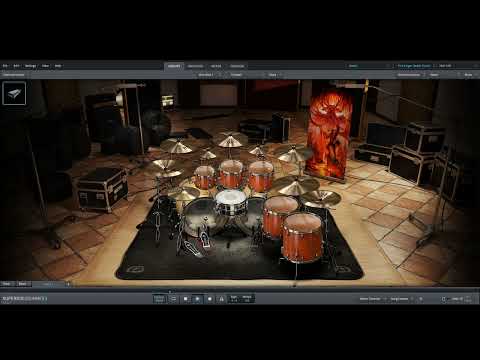The height and width of the screenshot is (360, 480).
Task: Stop playback with the stop button
Action: coord(186,299)
